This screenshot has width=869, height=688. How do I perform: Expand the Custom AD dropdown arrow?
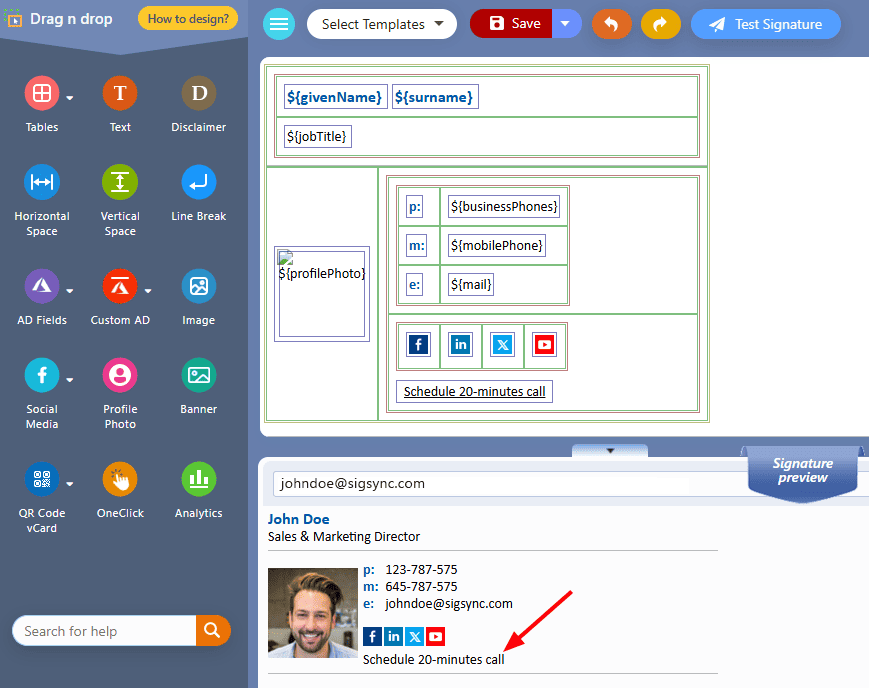pos(148,291)
